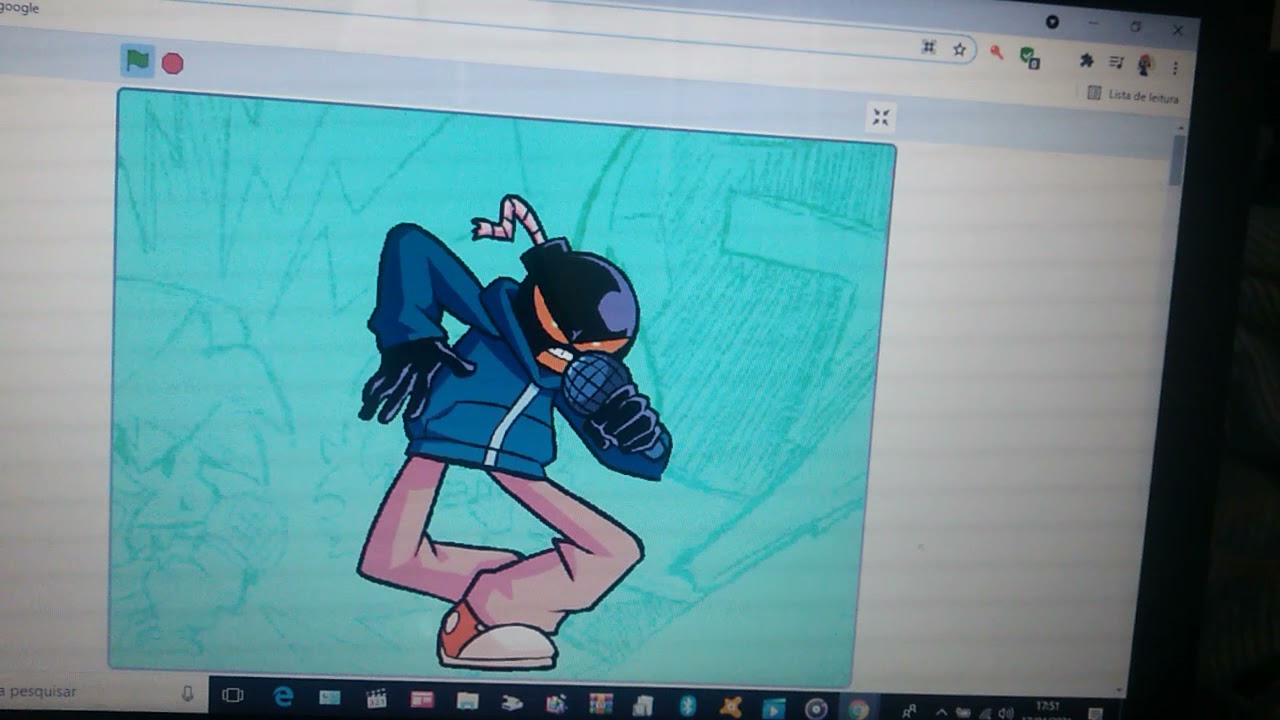The height and width of the screenshot is (720, 1280).
Task: Open the clapperboard video app on taskbar
Action: [376, 699]
